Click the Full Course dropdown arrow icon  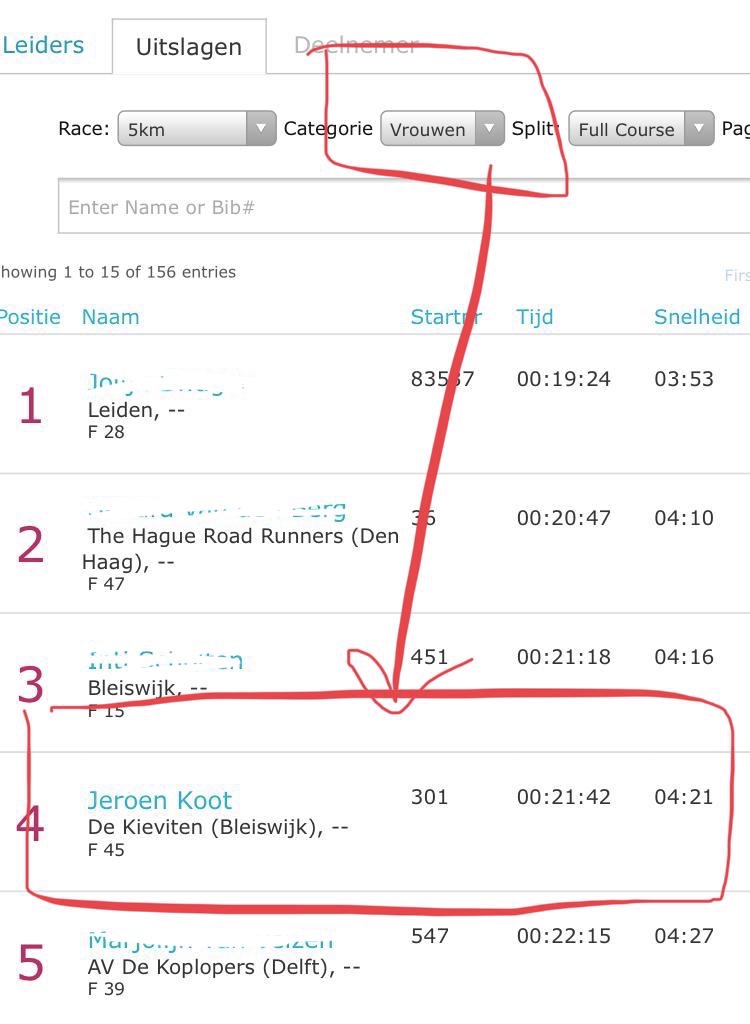698,129
